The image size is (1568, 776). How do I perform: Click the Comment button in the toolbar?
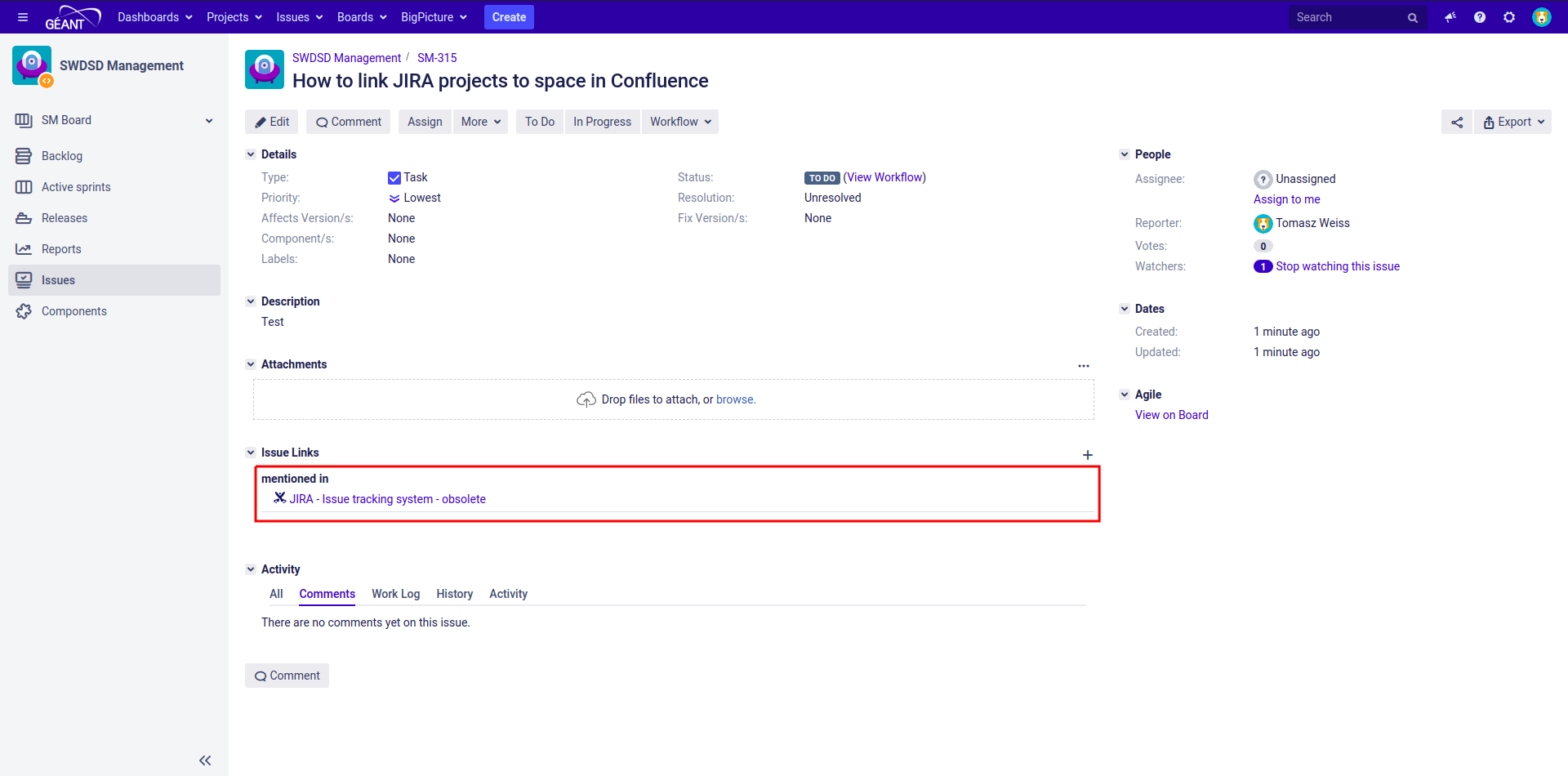pyautogui.click(x=349, y=122)
